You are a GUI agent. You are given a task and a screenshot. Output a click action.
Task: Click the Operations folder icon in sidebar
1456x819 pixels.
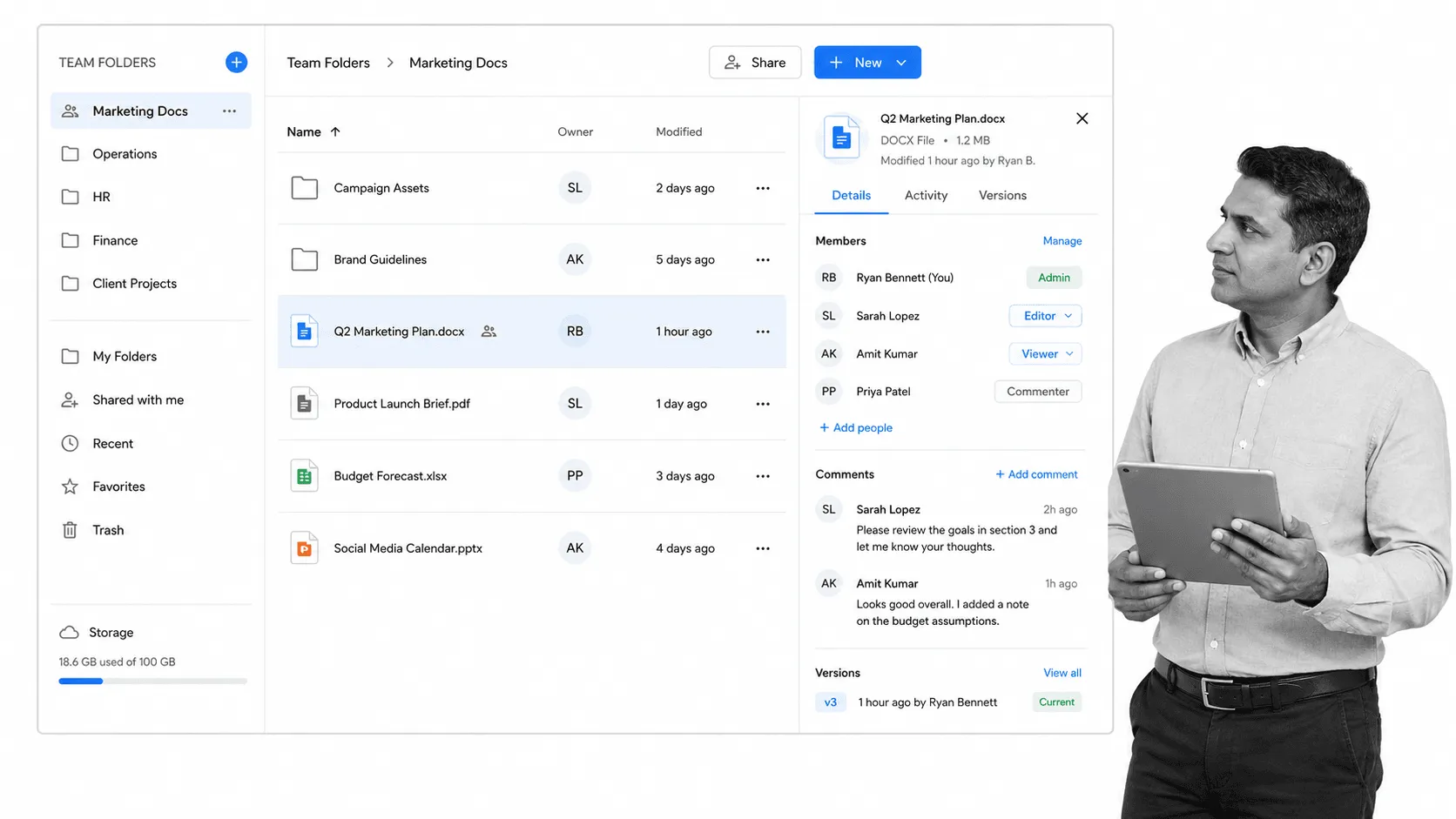71,153
